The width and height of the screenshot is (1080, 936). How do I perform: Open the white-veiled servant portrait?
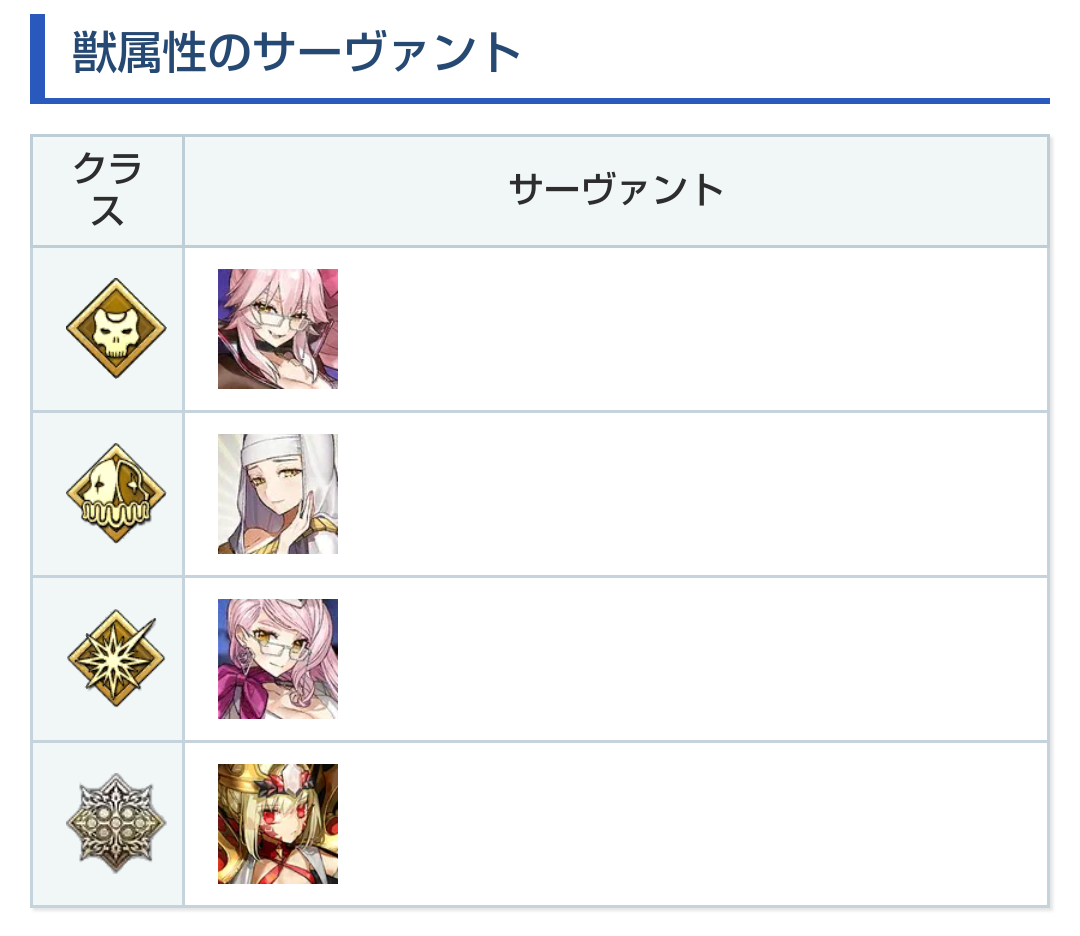click(x=278, y=493)
